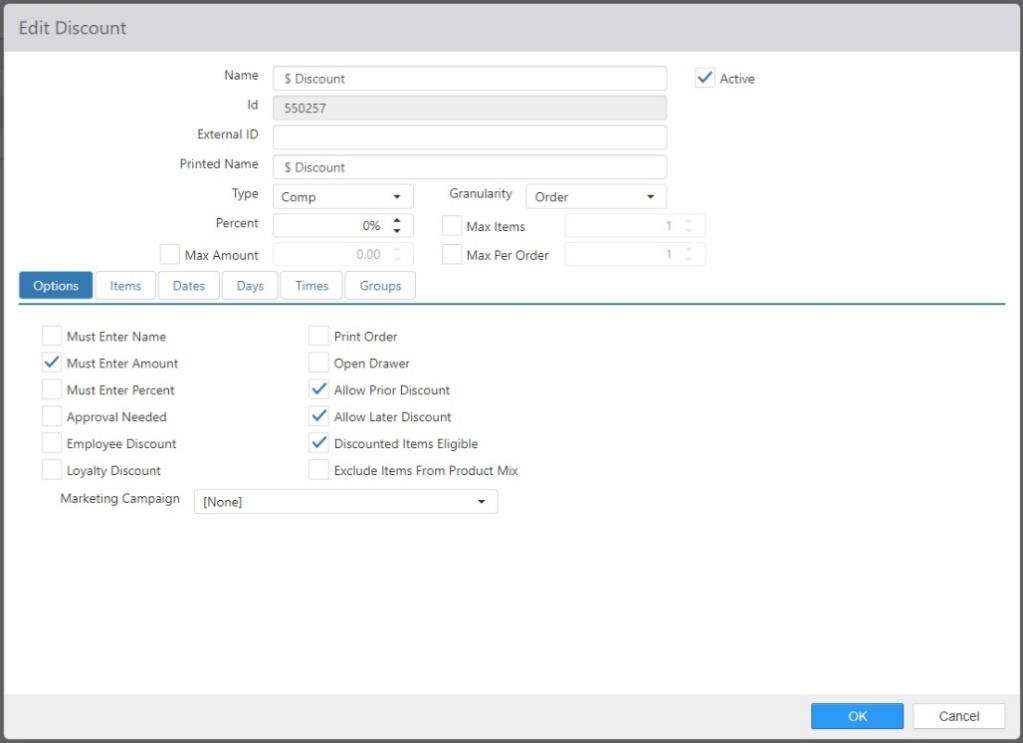Confirm changes with the OK button
1023x743 pixels.
(x=857, y=716)
